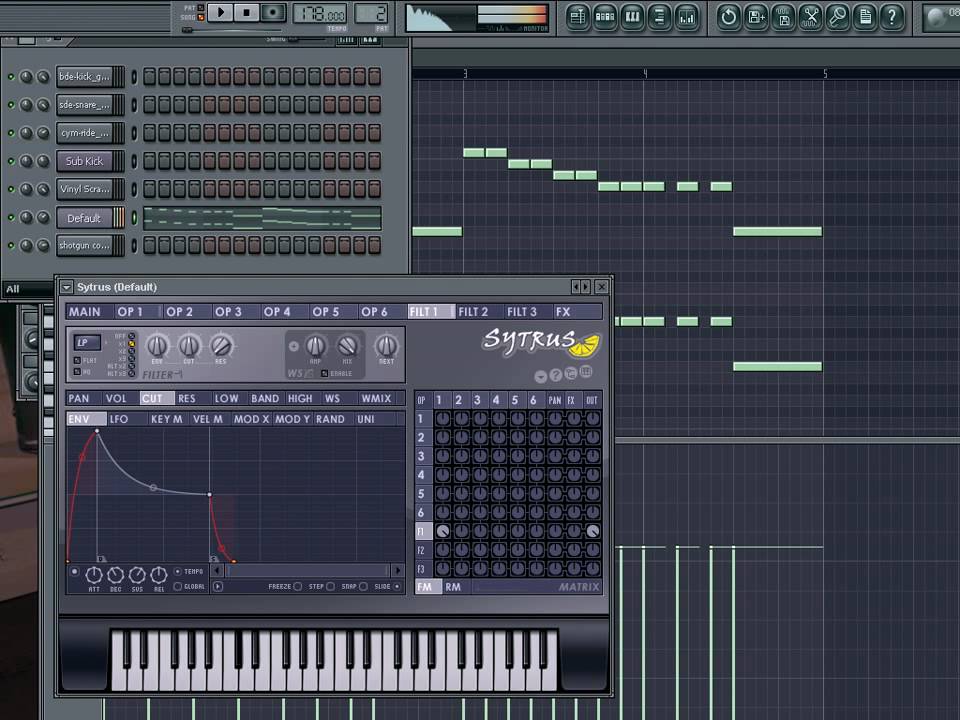Image resolution: width=960 pixels, height=720 pixels.
Task: Click the filter RES knob
Action: tap(221, 346)
